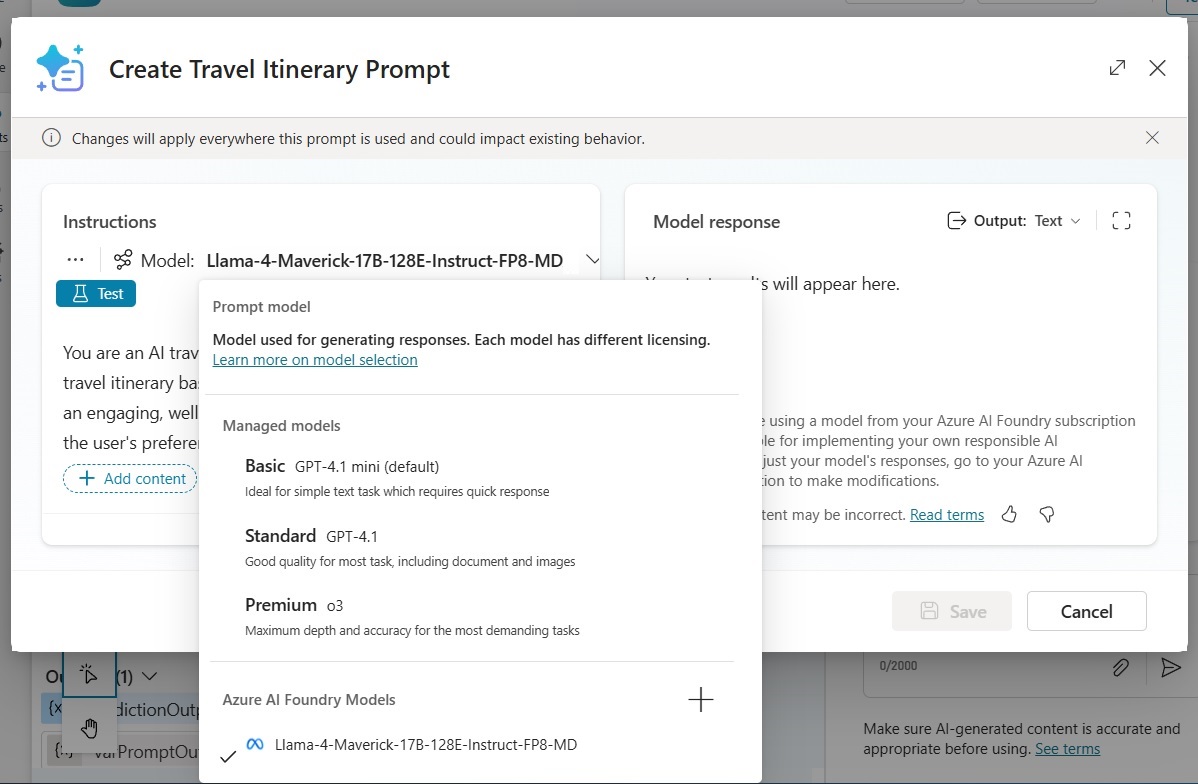Screen dimensions: 1198x784
Task: Open the dialog in expanded view via diagonal arrow
Action: coord(1117,67)
